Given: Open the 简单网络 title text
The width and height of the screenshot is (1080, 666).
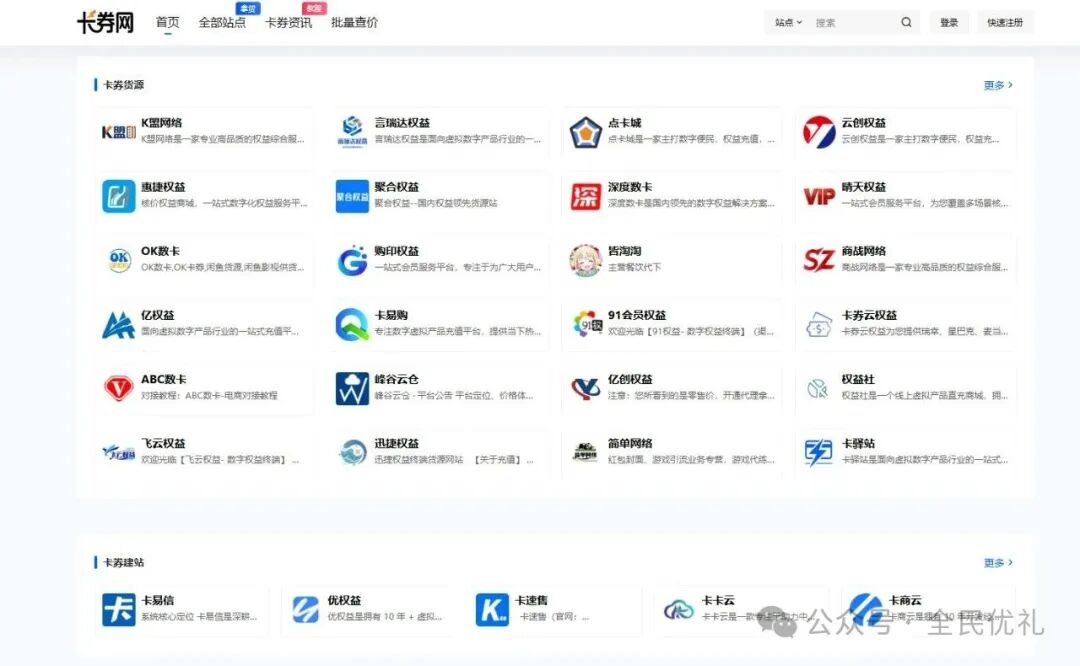Looking at the screenshot, I should tap(630, 443).
